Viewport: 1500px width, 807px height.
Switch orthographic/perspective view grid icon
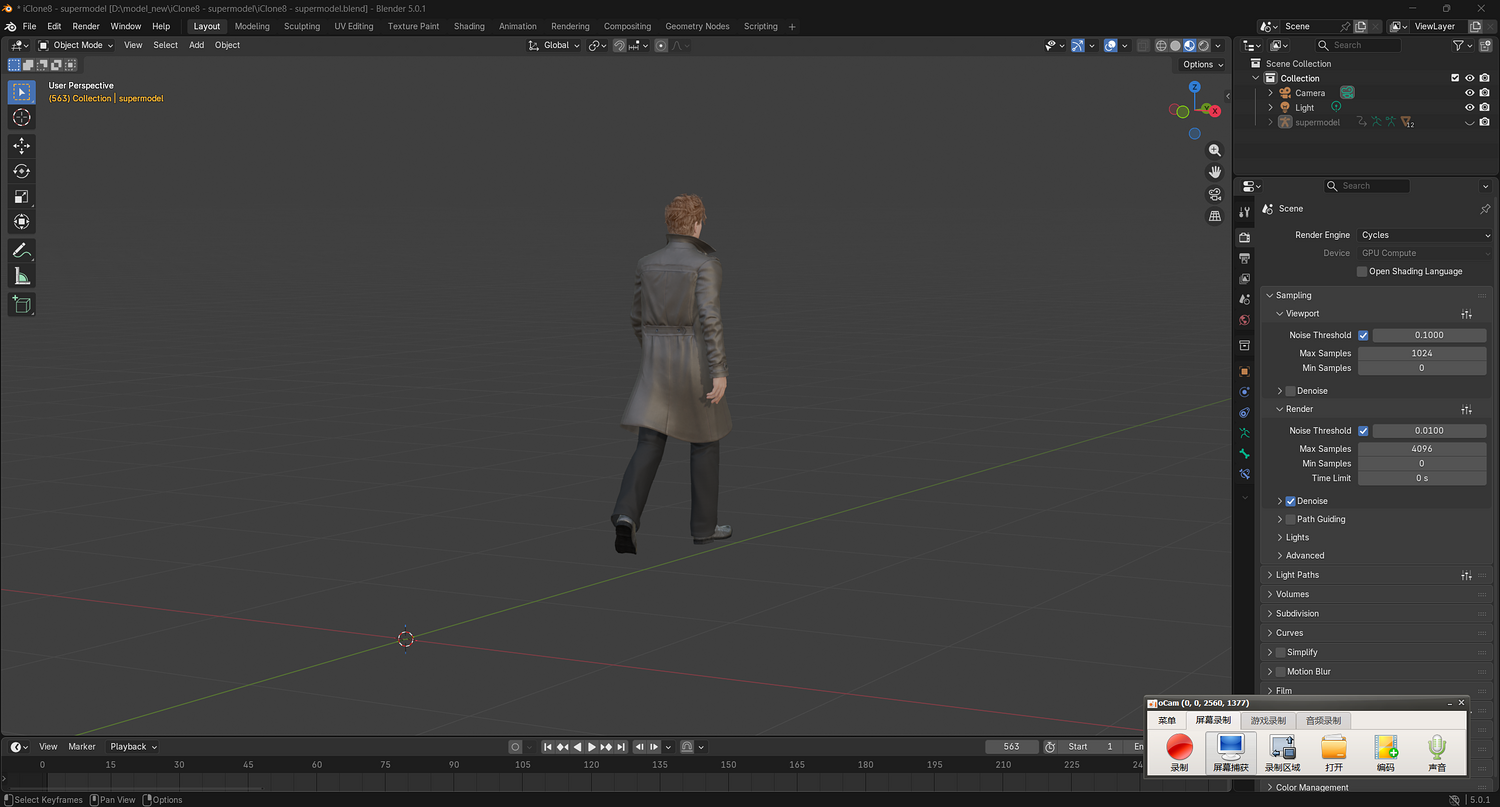click(1215, 216)
